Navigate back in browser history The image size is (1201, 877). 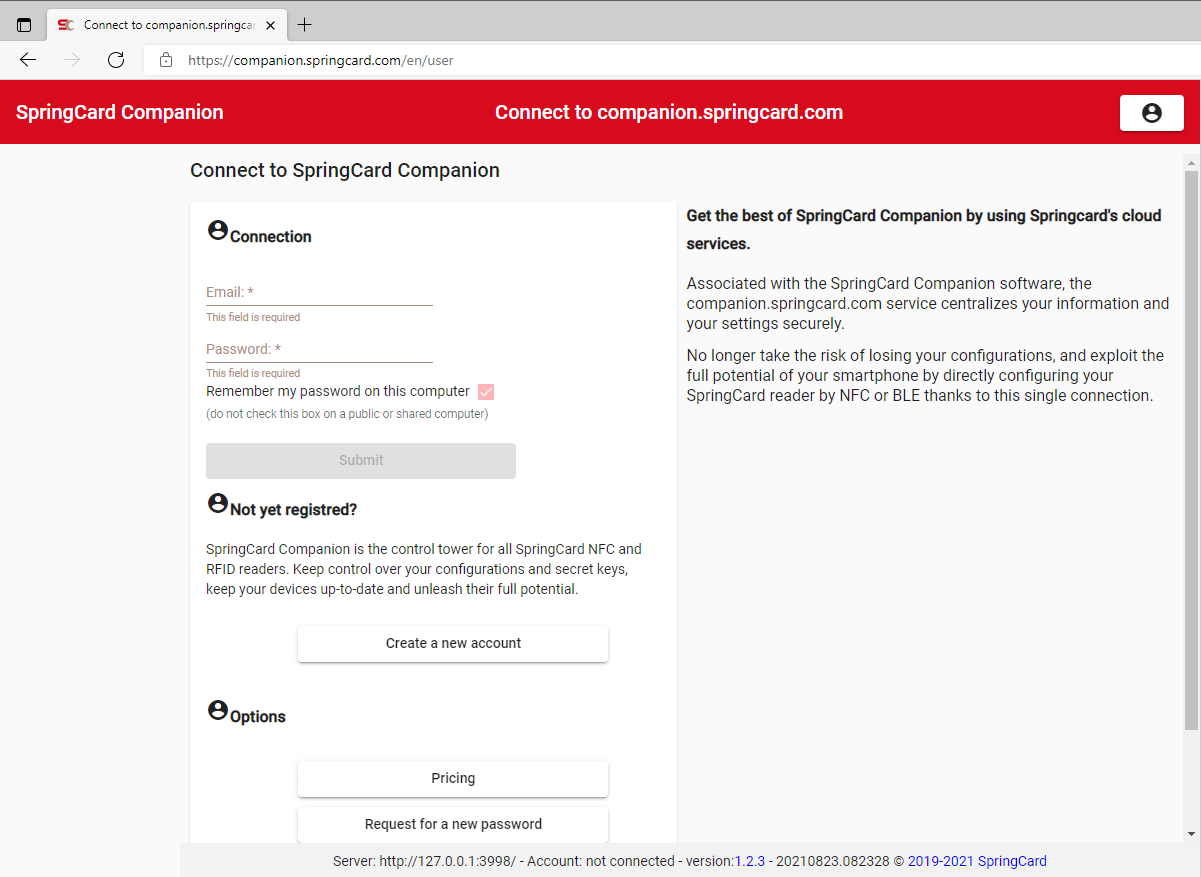pyautogui.click(x=28, y=59)
